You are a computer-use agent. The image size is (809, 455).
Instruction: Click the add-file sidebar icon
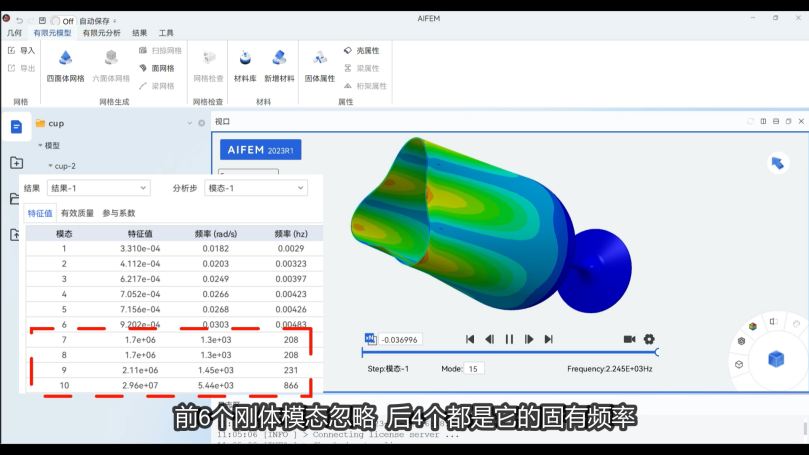16,163
